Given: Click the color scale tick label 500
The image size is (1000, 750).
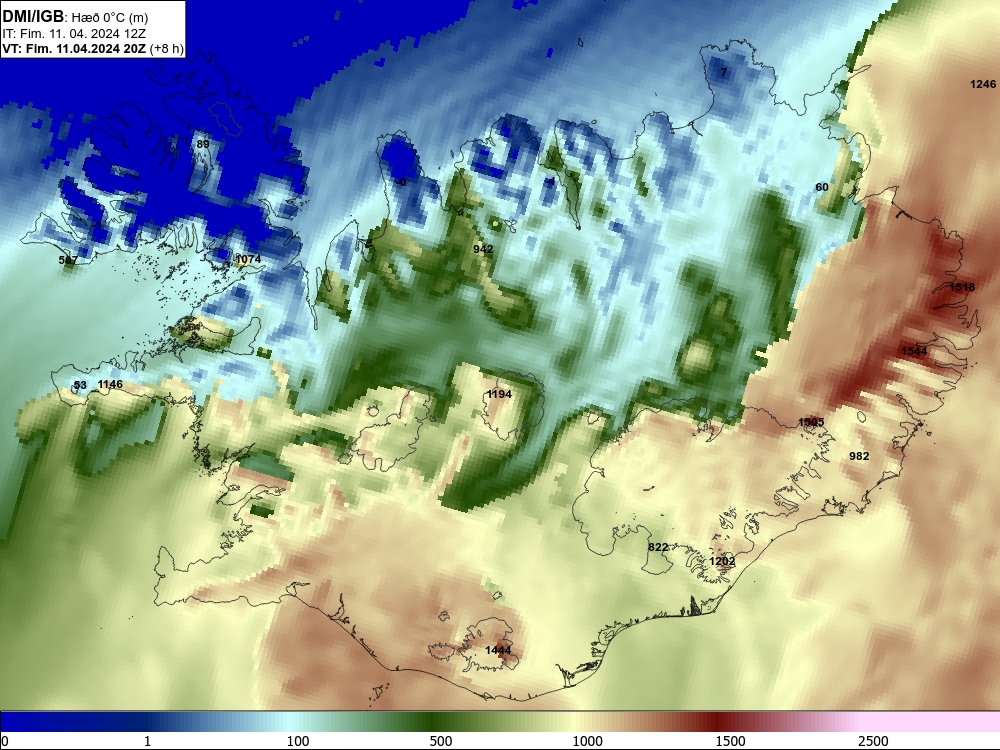Looking at the screenshot, I should tap(441, 741).
